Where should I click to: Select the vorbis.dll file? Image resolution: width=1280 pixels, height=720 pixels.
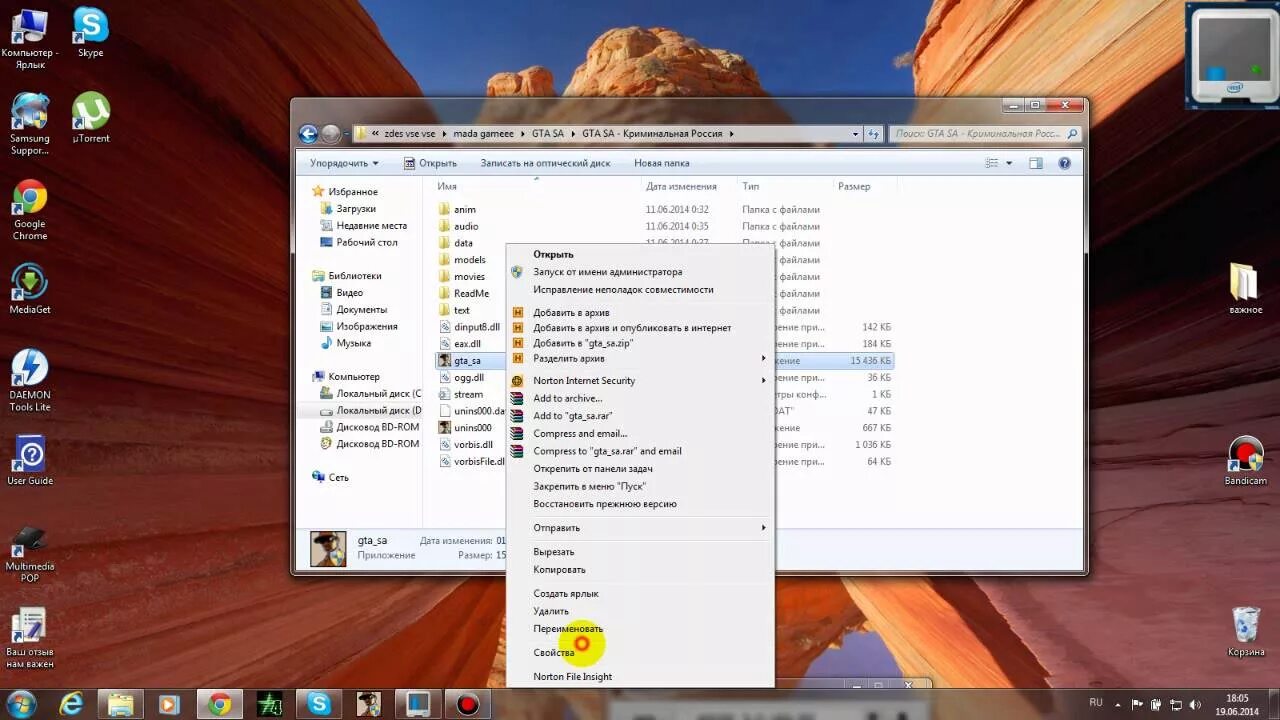[473, 445]
